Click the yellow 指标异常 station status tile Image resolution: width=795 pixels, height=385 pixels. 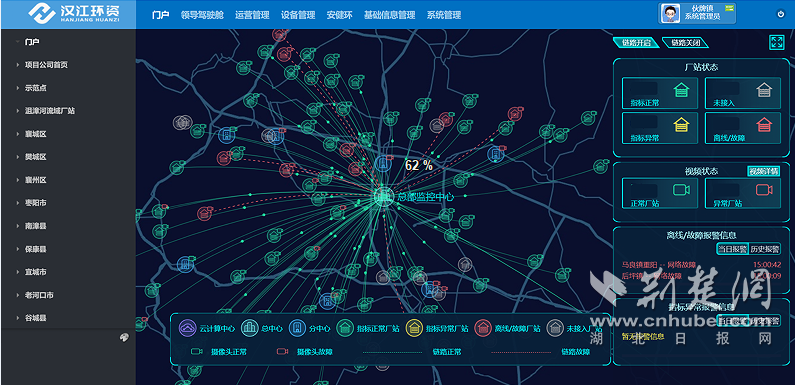(659, 128)
